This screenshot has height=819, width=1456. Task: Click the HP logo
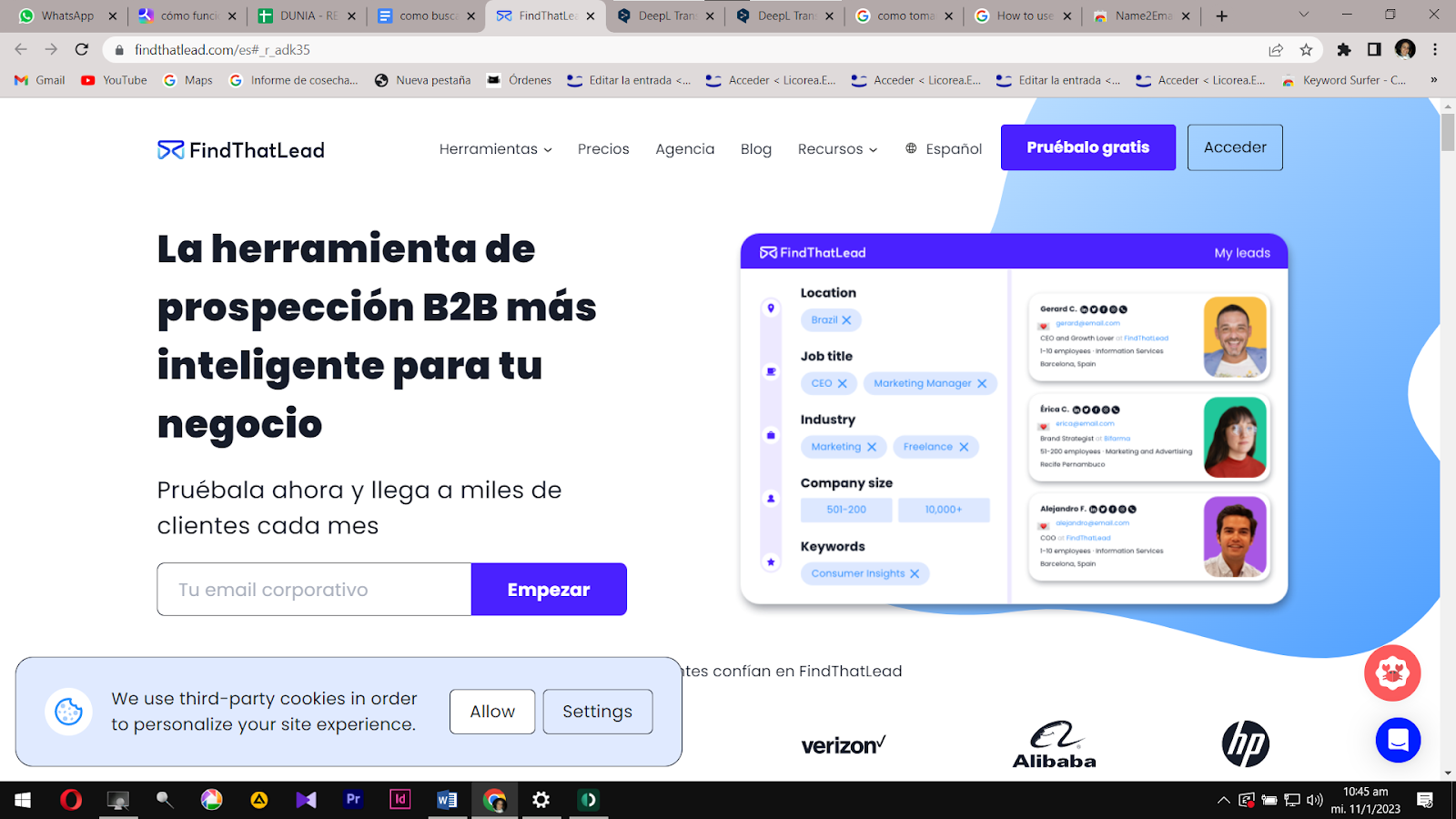pos(1246,743)
